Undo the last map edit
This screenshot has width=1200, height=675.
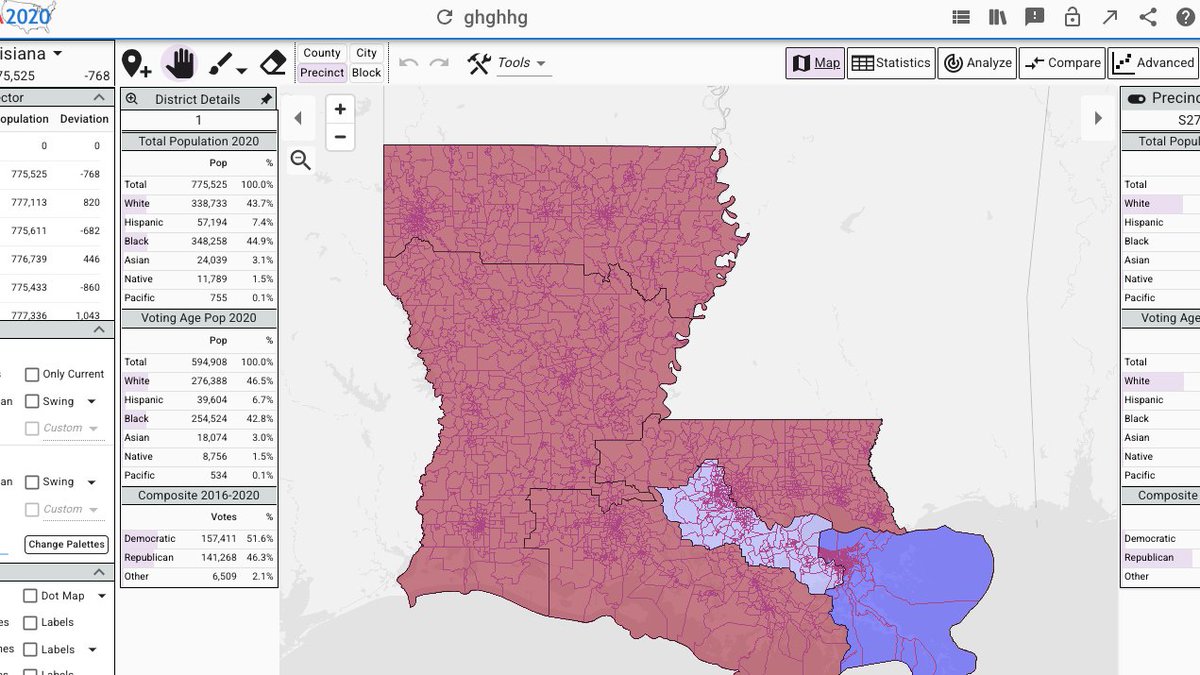point(408,63)
